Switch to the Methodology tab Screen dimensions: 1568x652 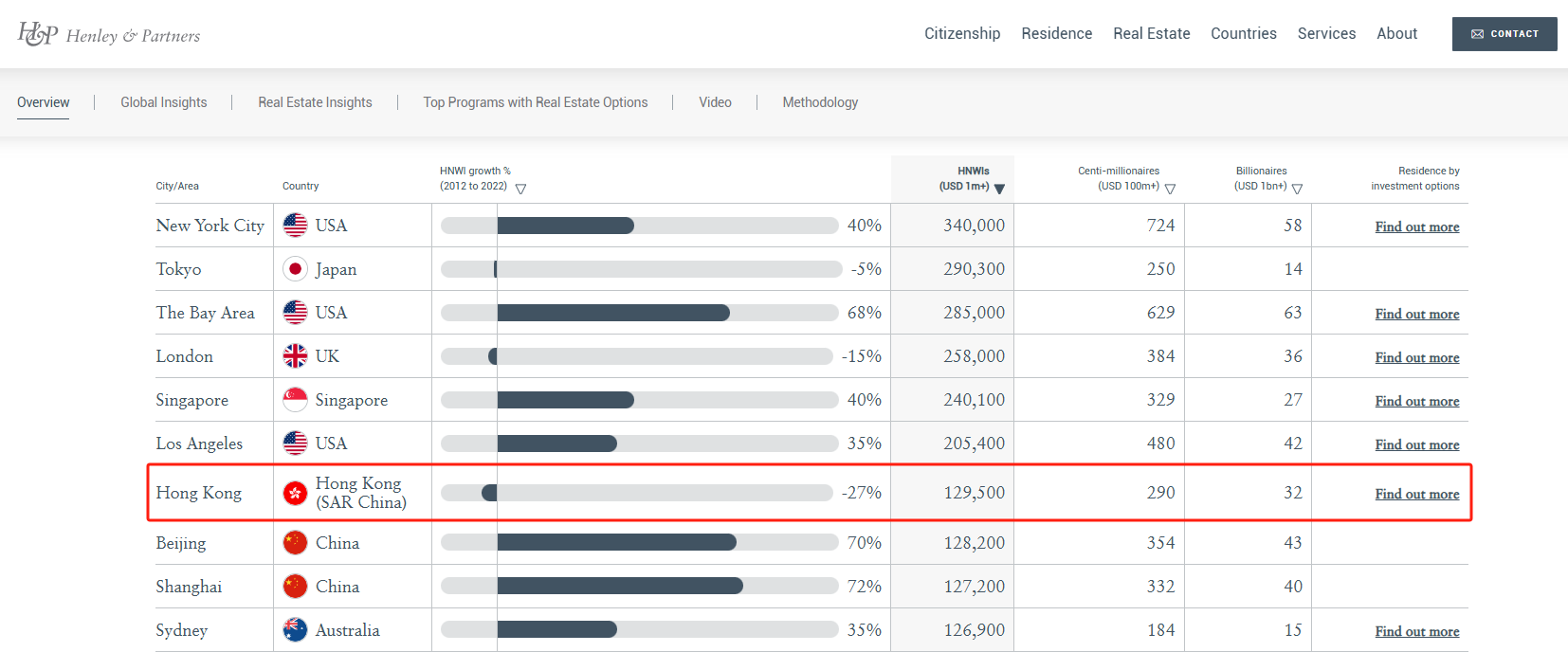pos(820,102)
